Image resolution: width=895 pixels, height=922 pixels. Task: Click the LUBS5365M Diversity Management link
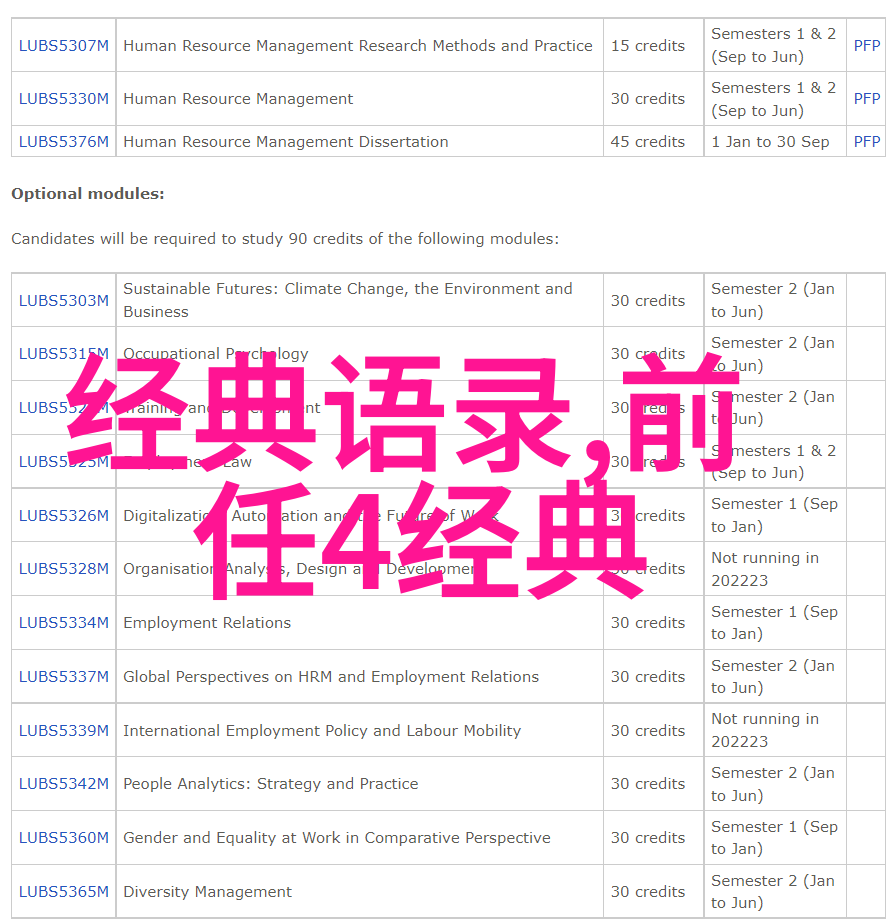click(63, 892)
